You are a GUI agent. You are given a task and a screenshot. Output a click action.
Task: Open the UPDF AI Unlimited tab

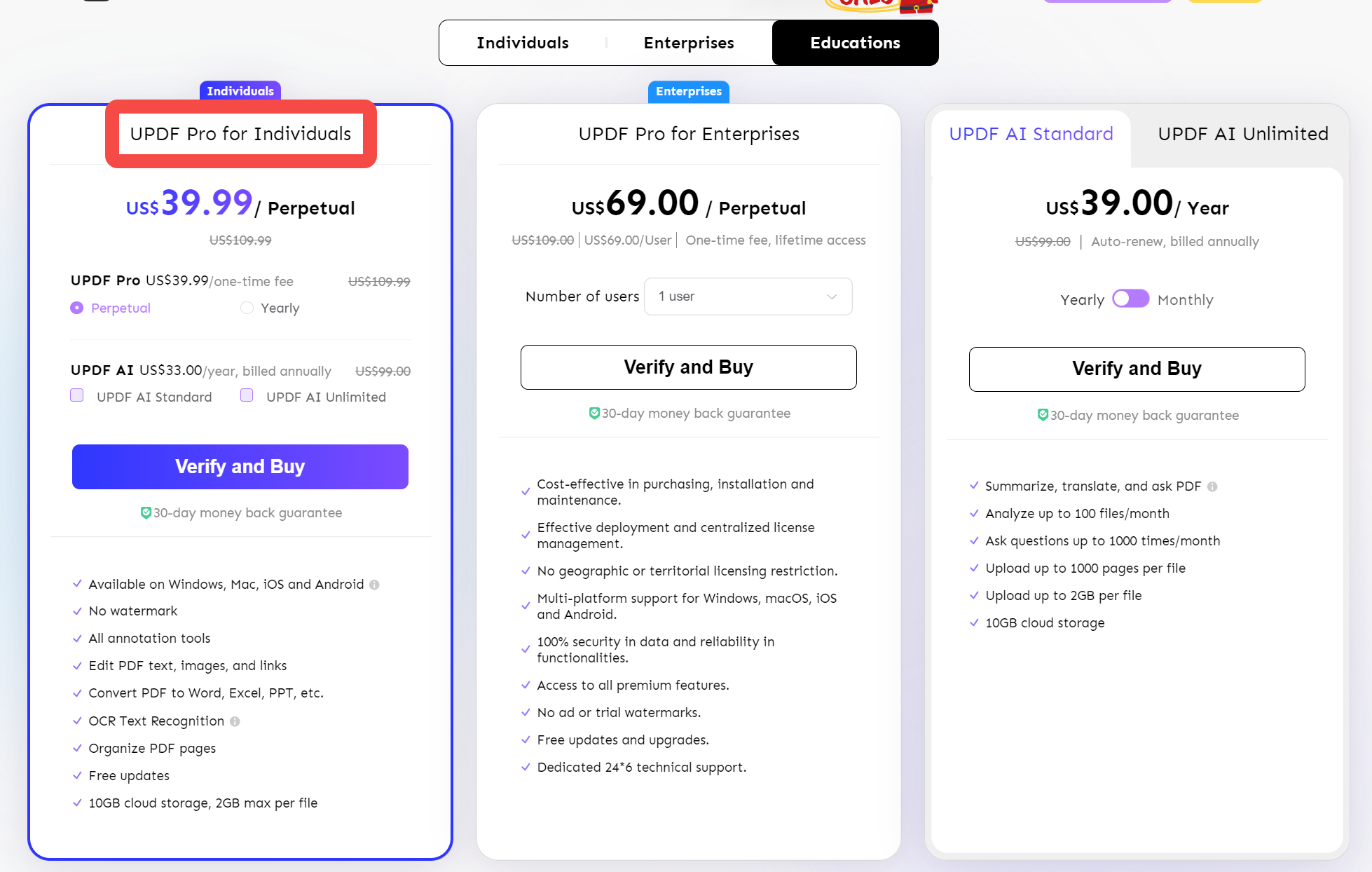(x=1243, y=134)
